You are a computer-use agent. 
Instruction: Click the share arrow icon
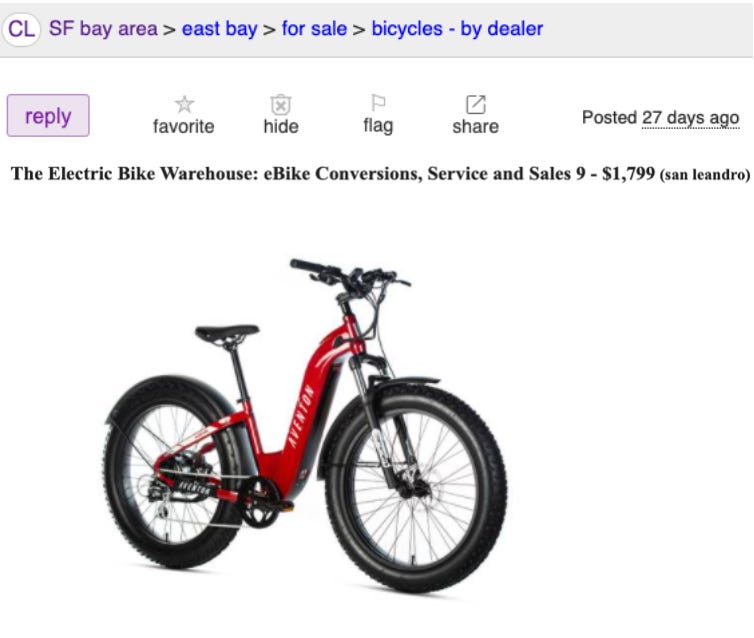(476, 104)
